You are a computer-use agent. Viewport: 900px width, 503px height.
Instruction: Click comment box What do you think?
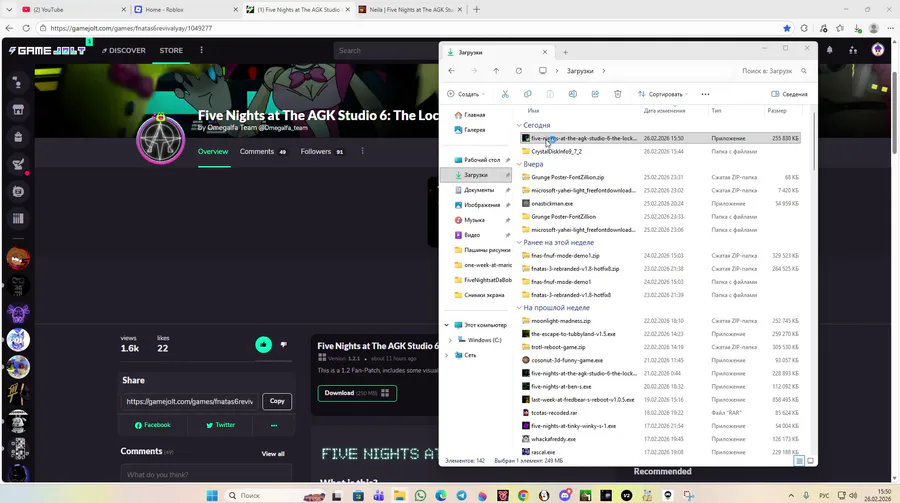tap(206, 474)
